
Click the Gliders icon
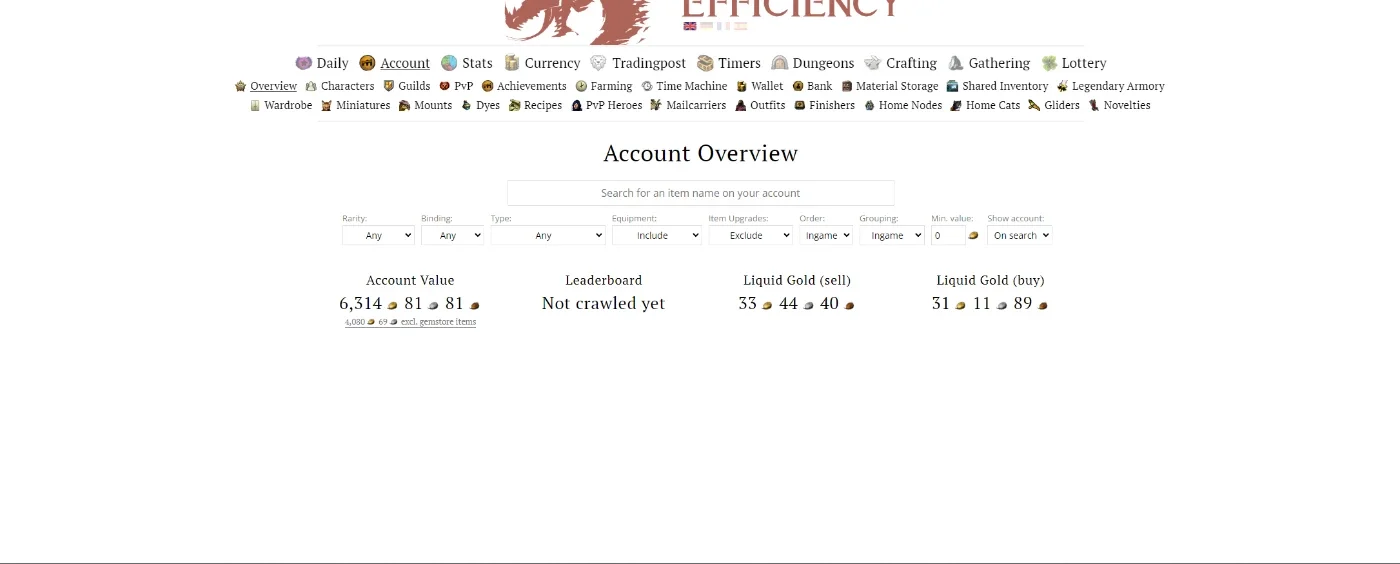coord(1034,105)
